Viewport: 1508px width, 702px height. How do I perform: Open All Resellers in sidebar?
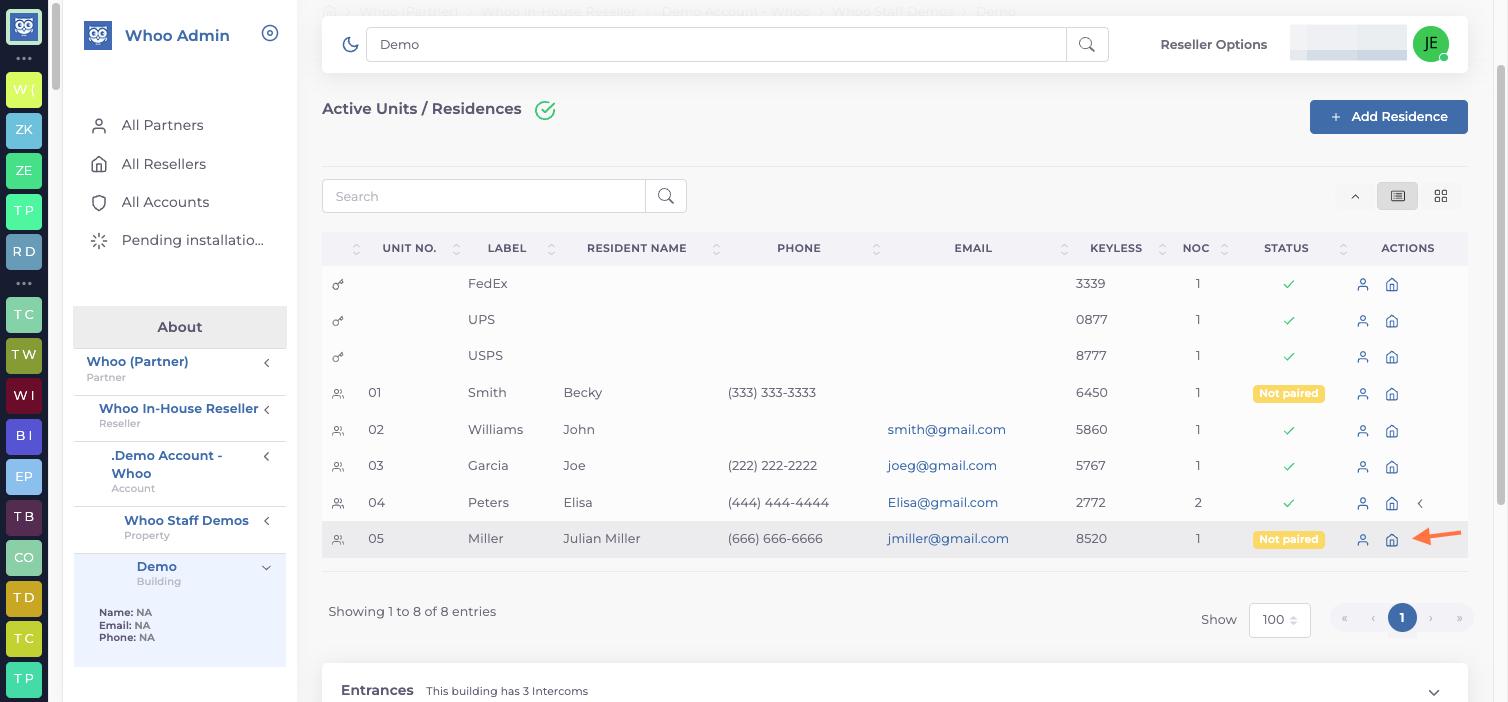tap(164, 164)
